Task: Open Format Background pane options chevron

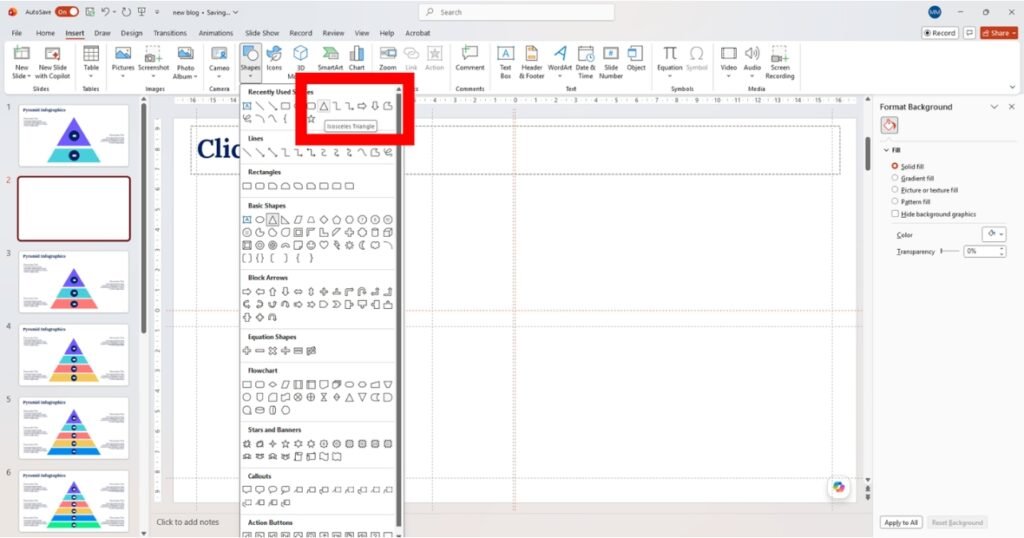Action: [994, 106]
